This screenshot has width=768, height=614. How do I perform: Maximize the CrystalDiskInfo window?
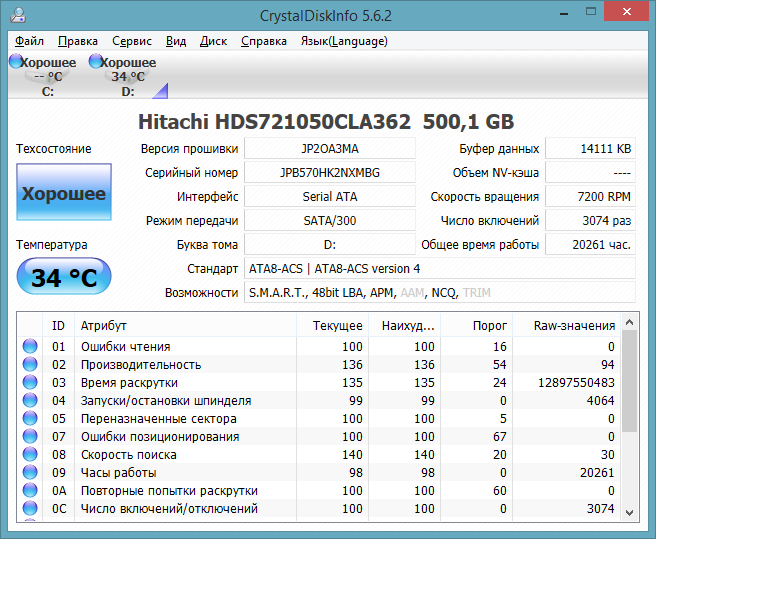pyautogui.click(x=591, y=12)
